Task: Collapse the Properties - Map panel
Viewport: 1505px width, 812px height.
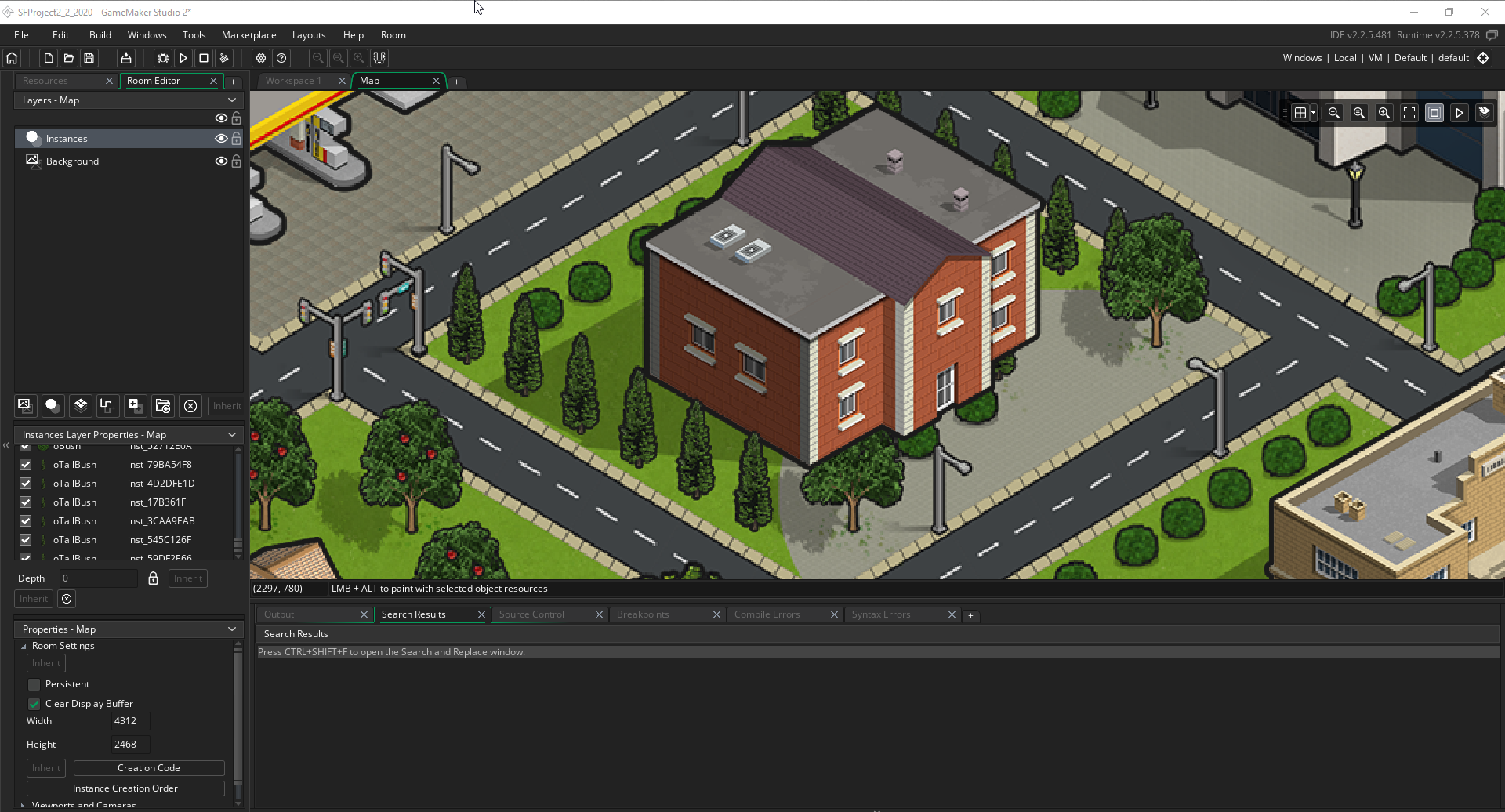Action: pyautogui.click(x=232, y=629)
